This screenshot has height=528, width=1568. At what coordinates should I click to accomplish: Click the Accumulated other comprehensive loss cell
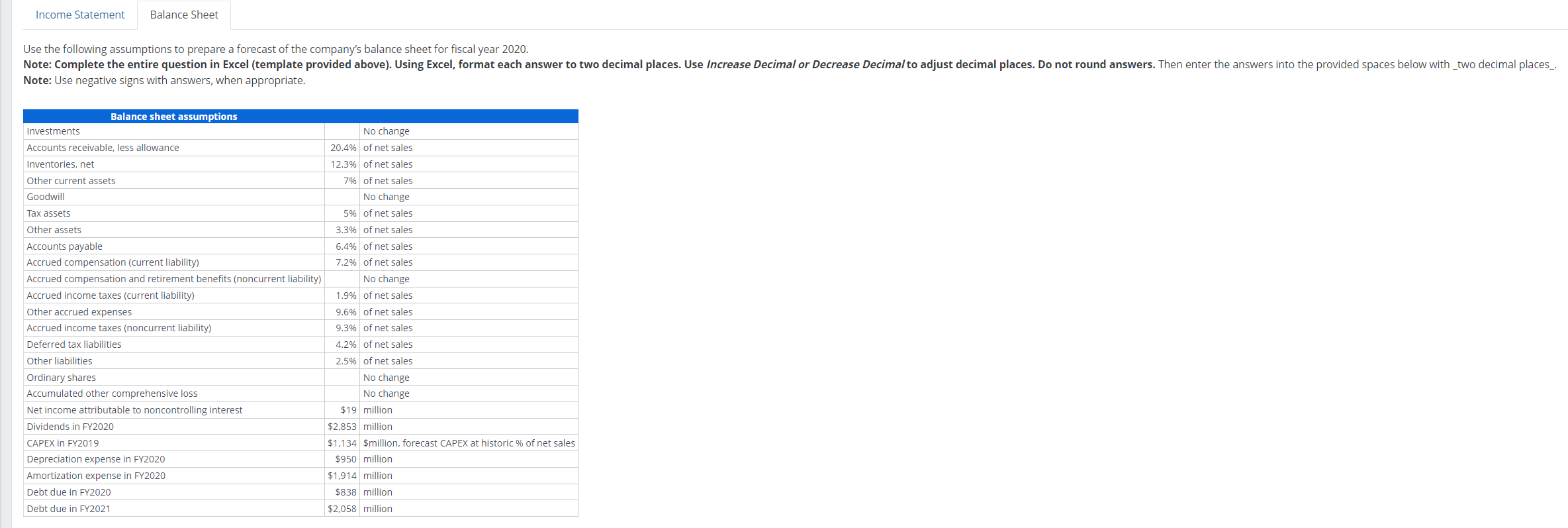[x=111, y=393]
